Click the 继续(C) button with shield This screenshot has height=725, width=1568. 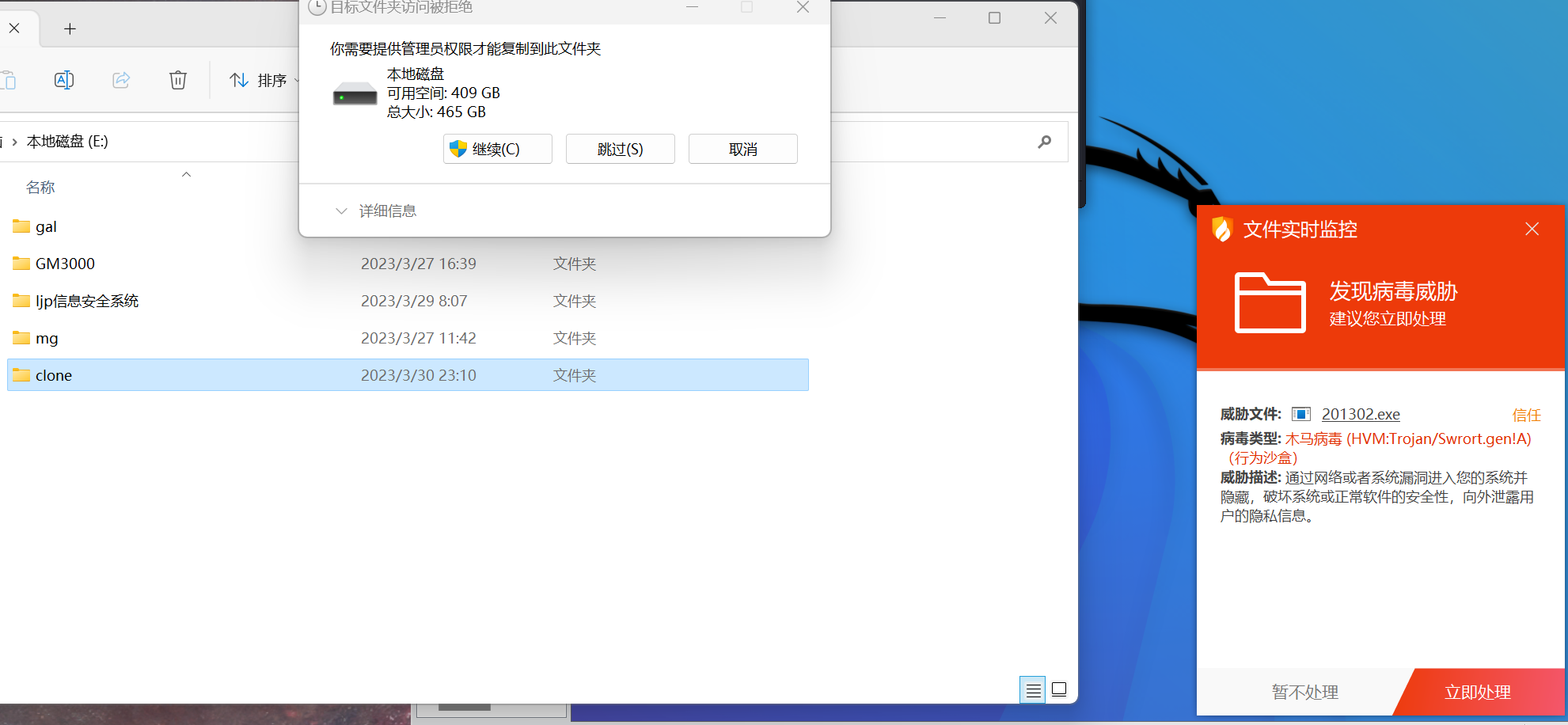tap(498, 149)
